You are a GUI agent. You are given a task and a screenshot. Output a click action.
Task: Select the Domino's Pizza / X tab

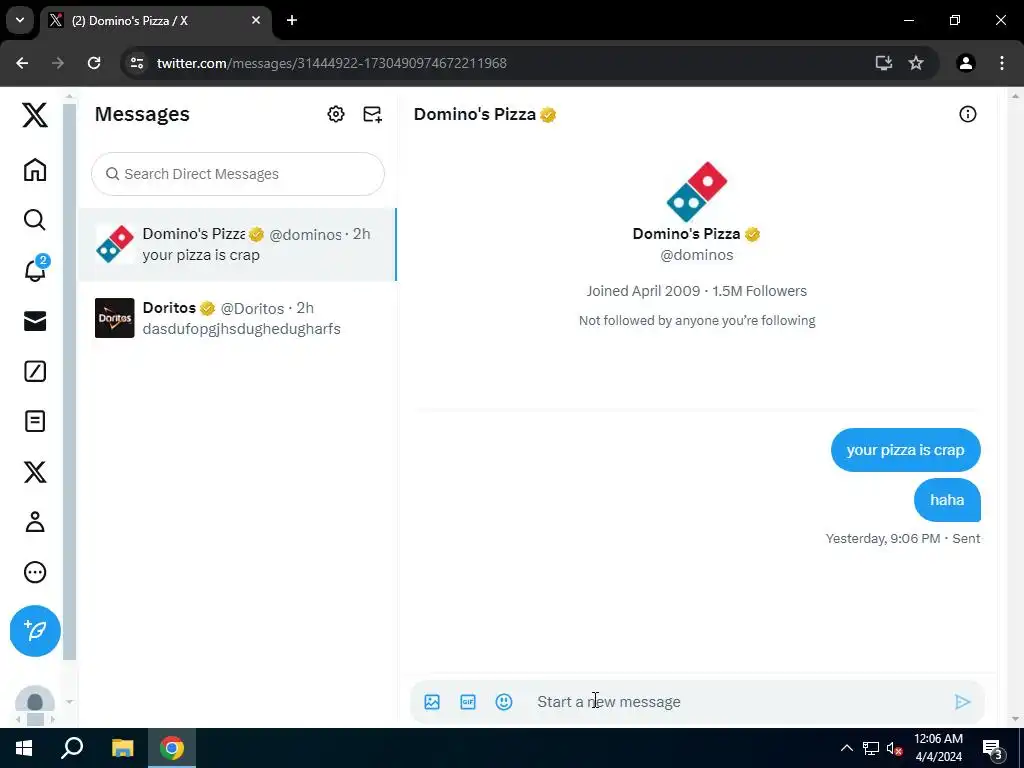coord(157,21)
